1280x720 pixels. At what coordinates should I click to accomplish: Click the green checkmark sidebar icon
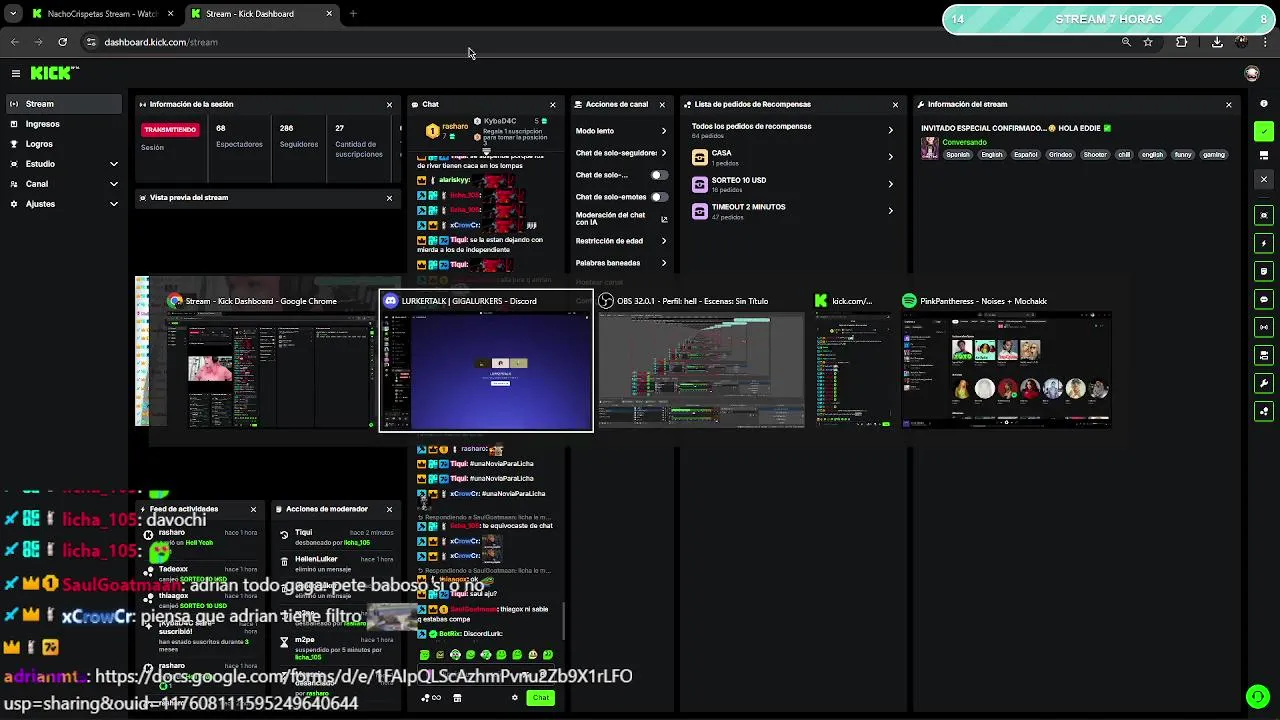coord(1264,131)
